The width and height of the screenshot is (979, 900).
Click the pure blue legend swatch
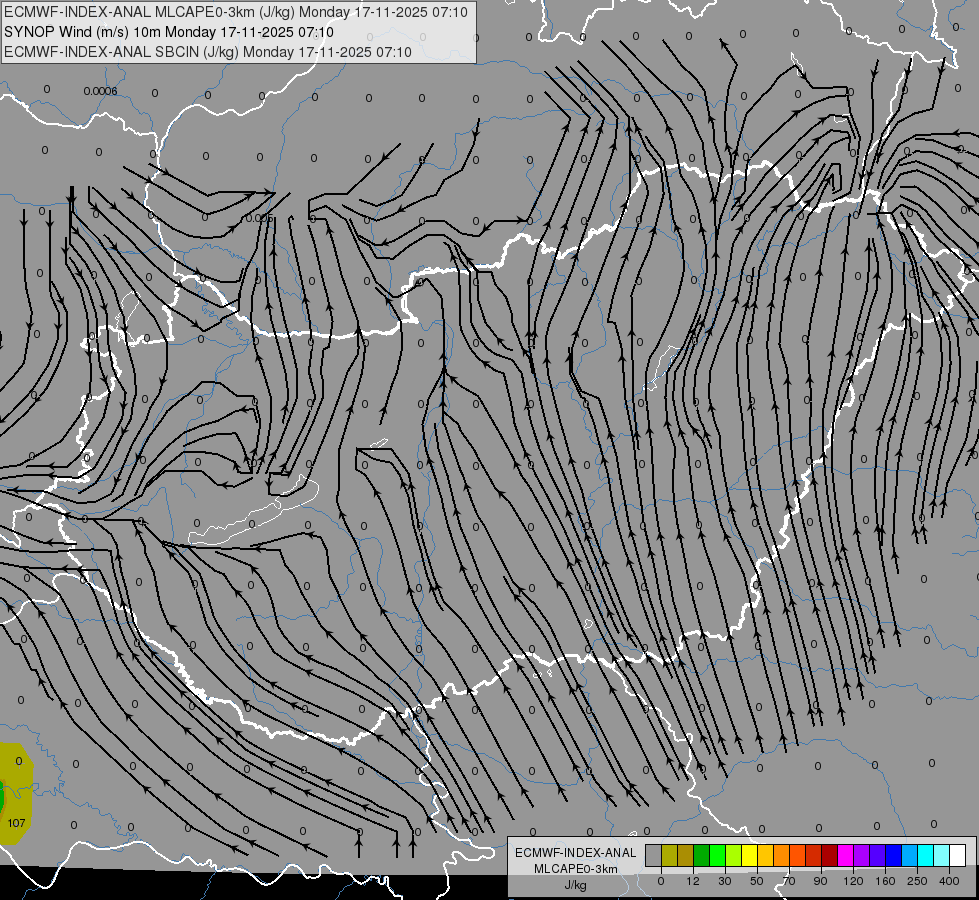(x=894, y=855)
